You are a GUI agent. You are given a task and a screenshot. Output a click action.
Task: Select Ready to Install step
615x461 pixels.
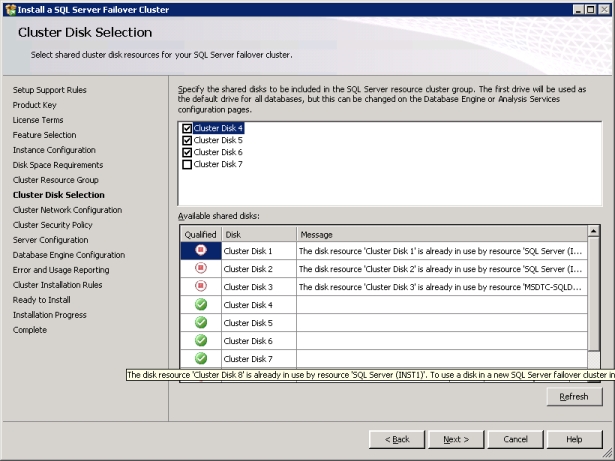coord(42,300)
